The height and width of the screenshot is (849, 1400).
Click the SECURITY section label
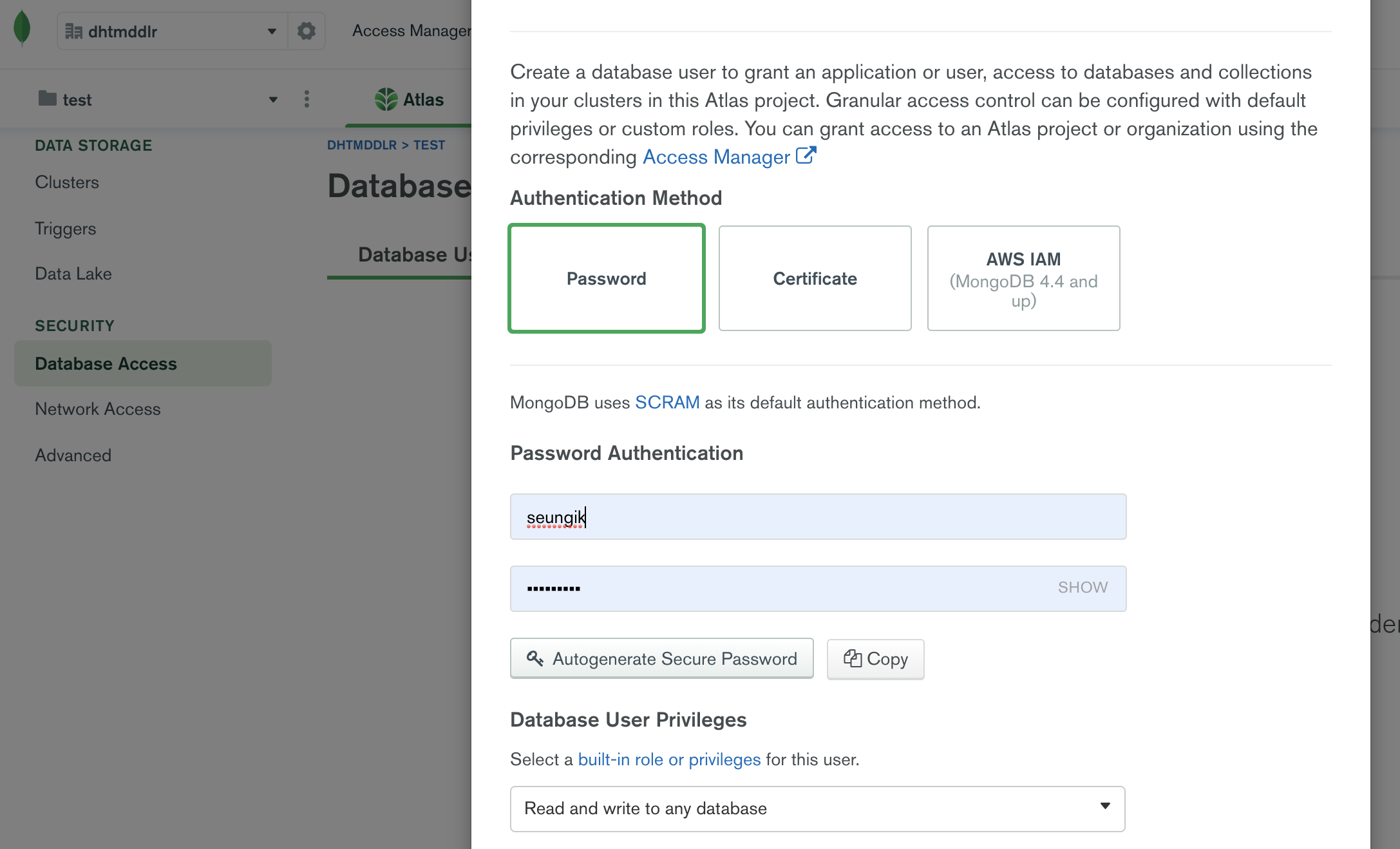coord(75,326)
